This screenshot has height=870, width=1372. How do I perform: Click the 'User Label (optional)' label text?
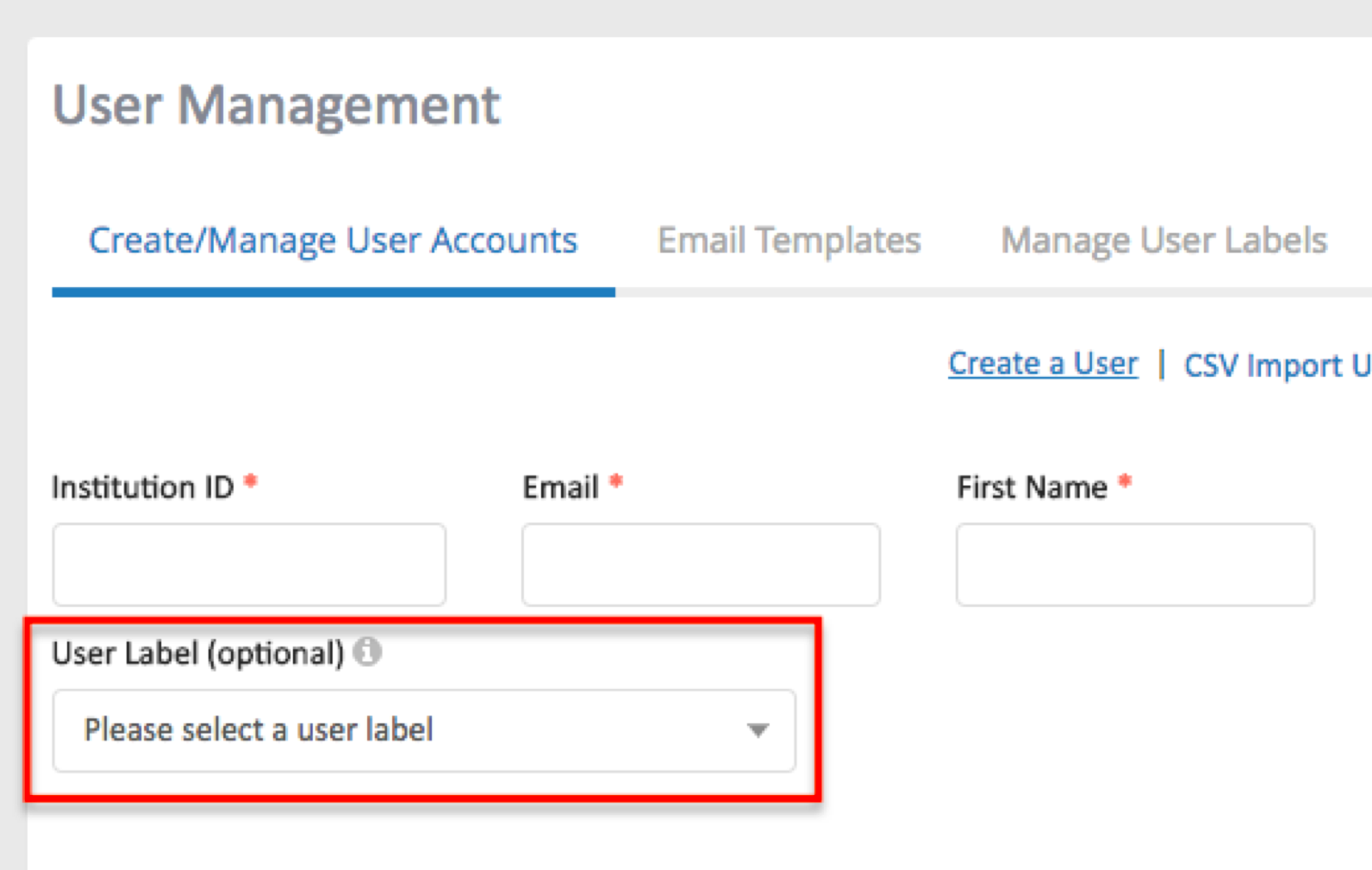pyautogui.click(x=198, y=654)
